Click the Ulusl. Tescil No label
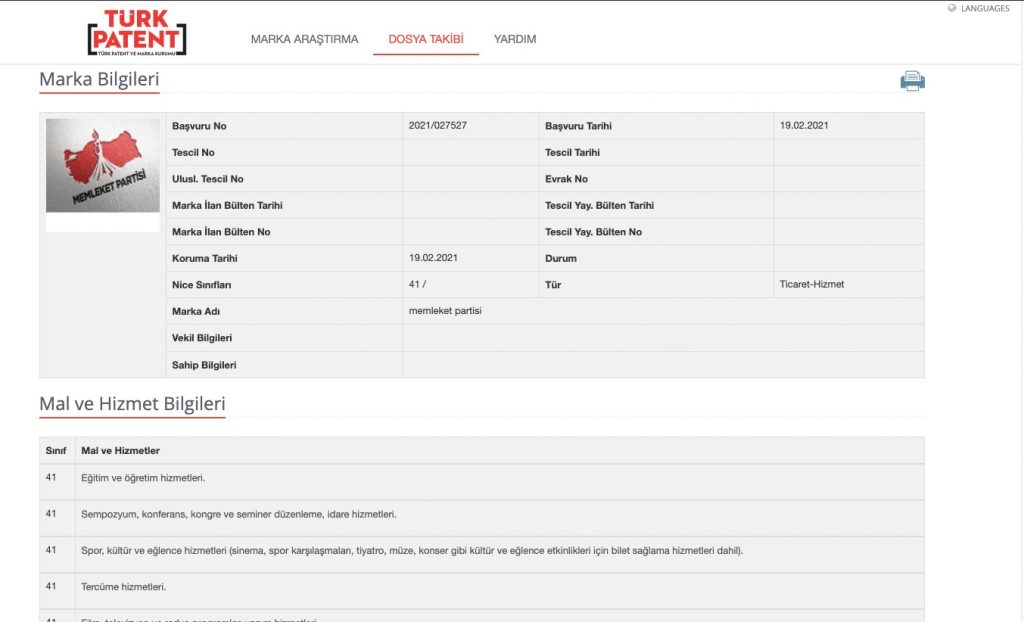 point(208,179)
